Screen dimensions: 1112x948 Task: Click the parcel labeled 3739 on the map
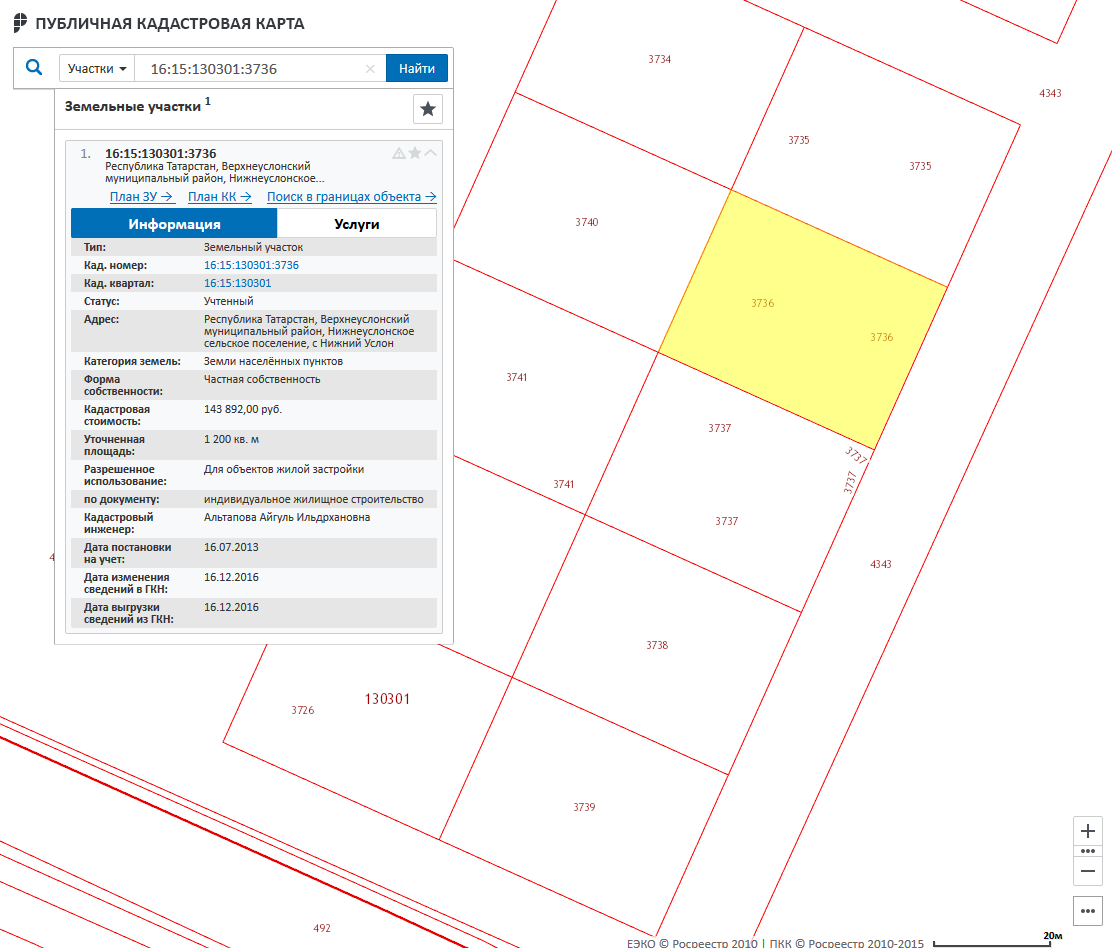584,807
